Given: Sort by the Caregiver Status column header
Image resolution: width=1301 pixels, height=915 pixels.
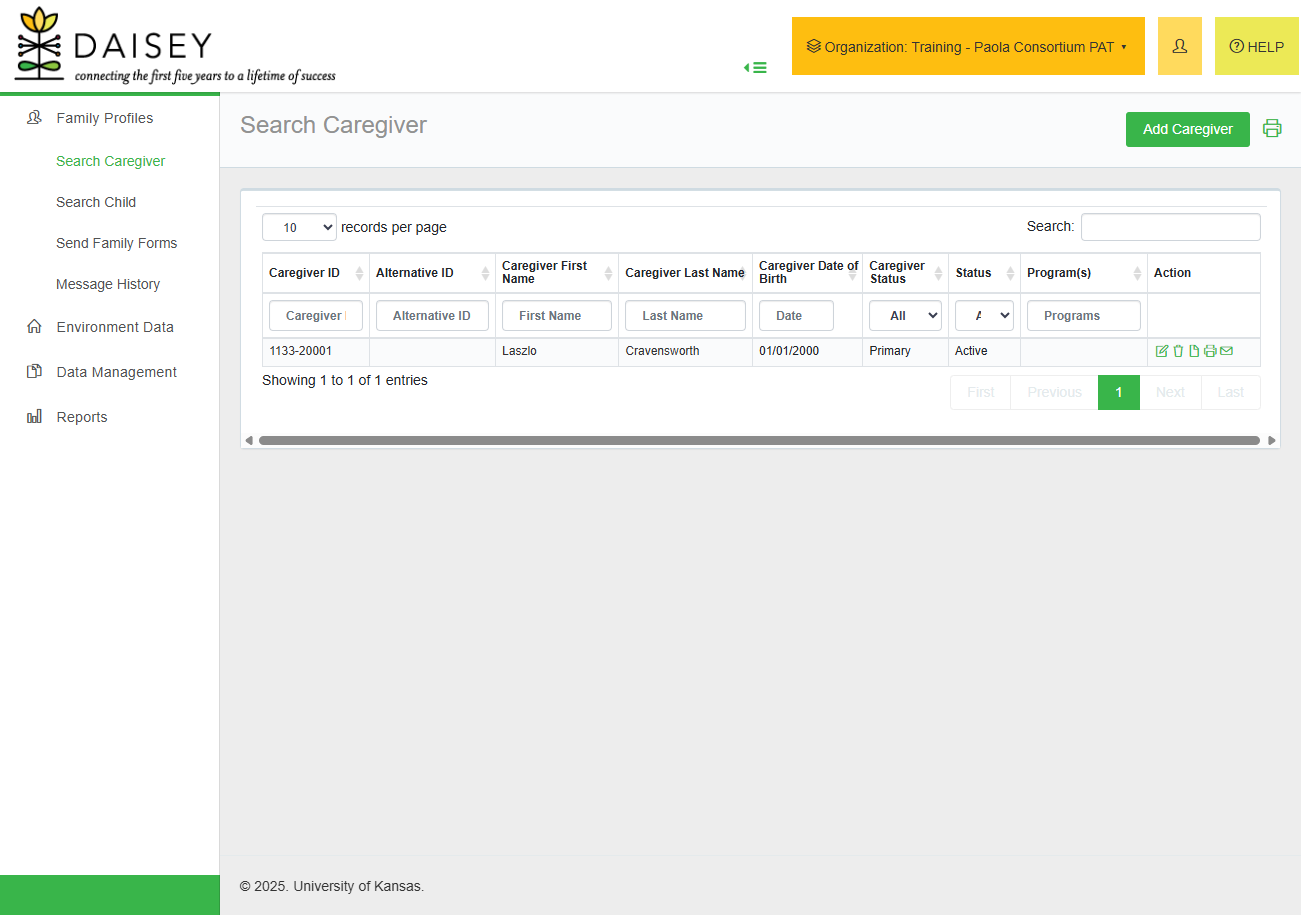Looking at the screenshot, I should pos(905,273).
